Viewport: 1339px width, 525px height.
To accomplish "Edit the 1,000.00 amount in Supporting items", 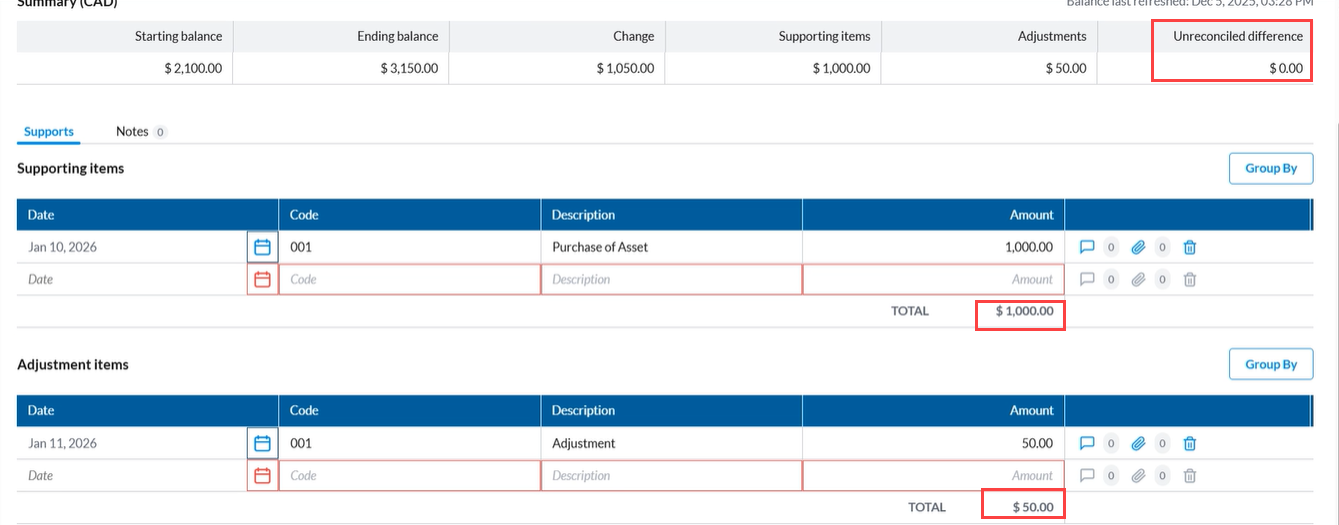I will tap(933, 247).
